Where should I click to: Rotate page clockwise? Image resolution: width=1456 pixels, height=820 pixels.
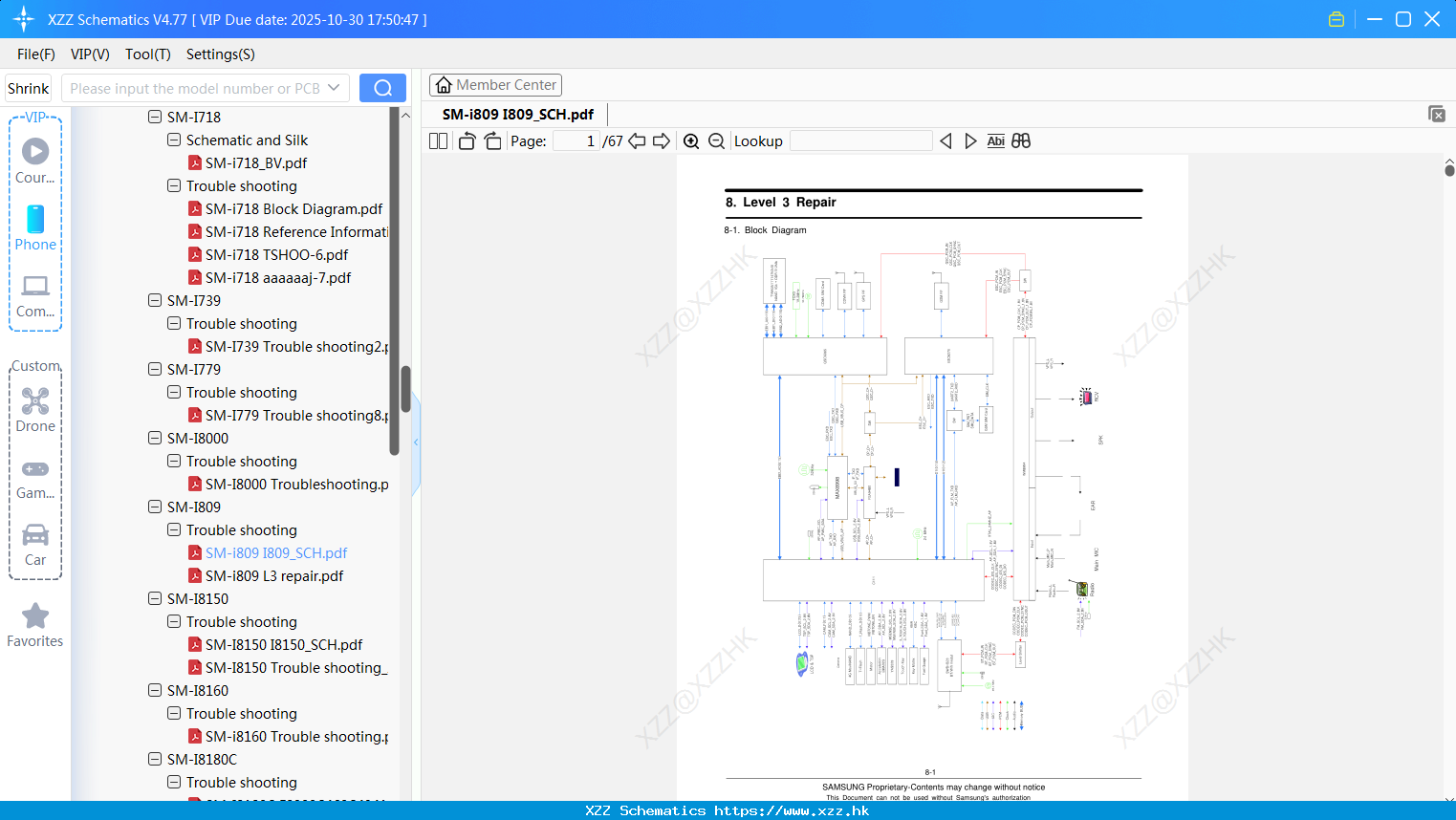[492, 140]
